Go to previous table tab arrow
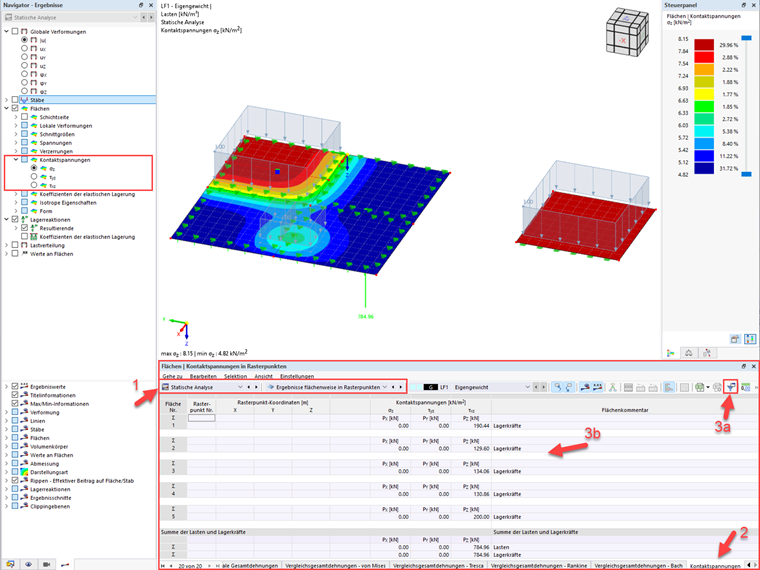Screen dimensions: 760x570 coord(171,566)
